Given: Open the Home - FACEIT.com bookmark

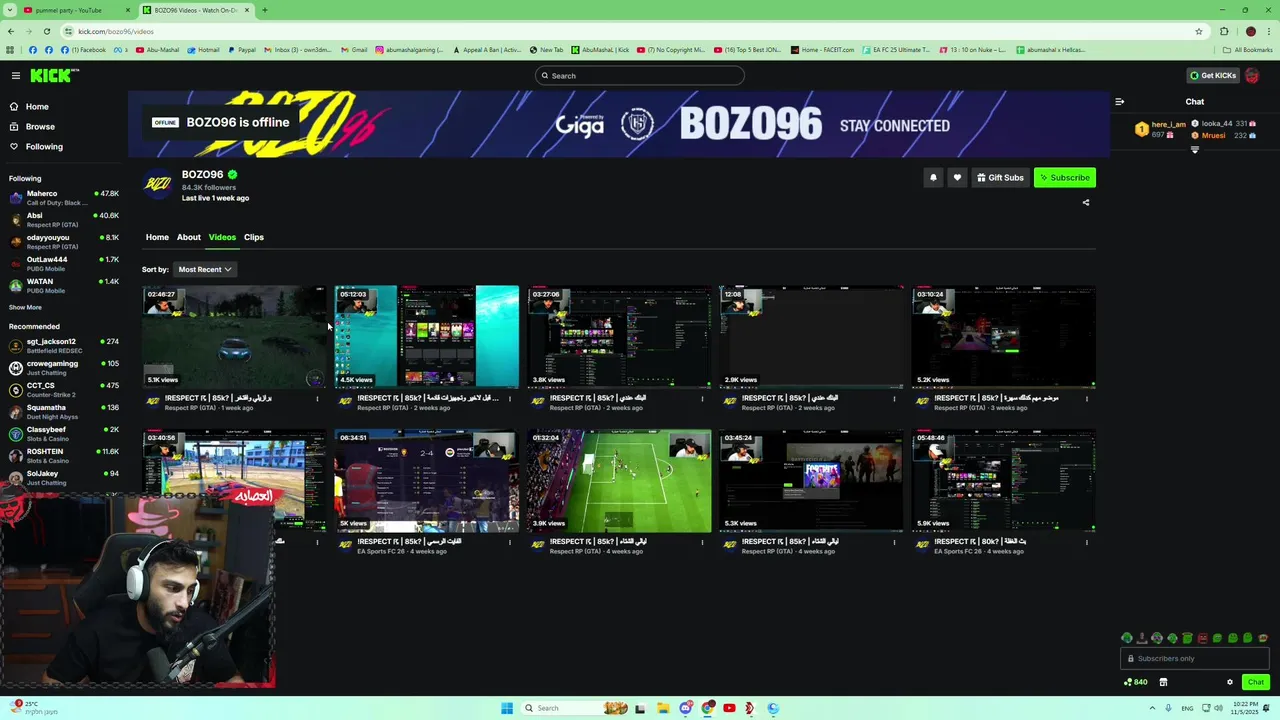Looking at the screenshot, I should 822,49.
